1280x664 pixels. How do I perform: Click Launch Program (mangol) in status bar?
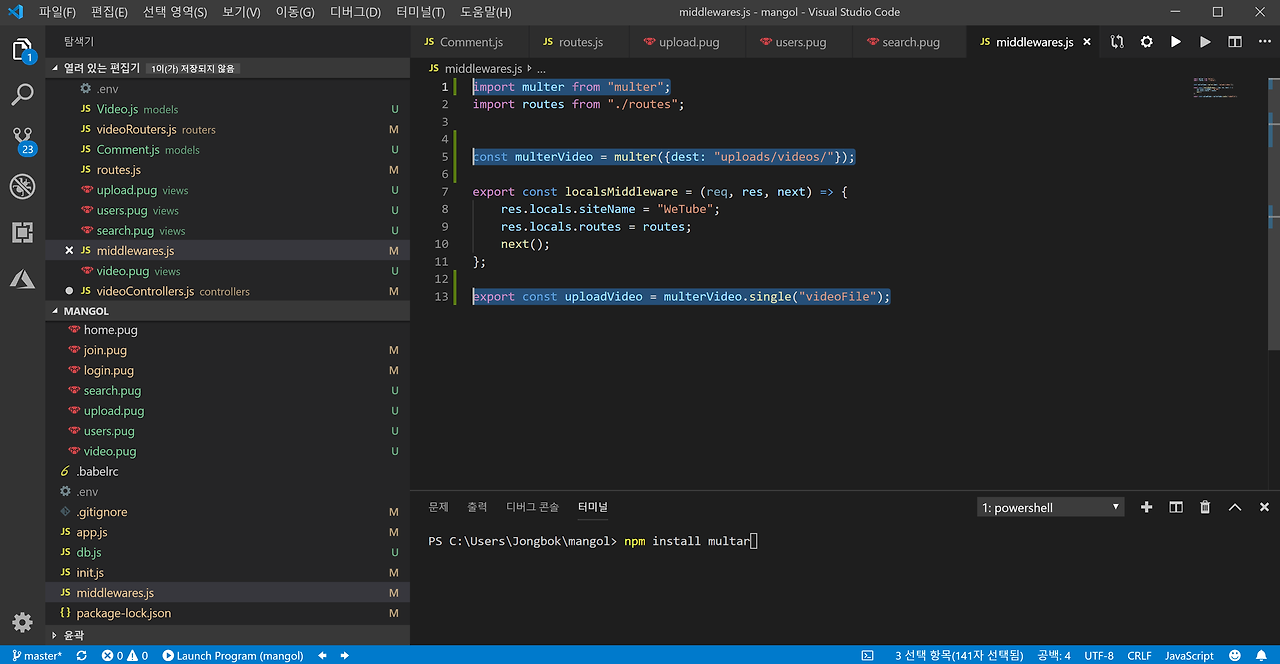232,656
